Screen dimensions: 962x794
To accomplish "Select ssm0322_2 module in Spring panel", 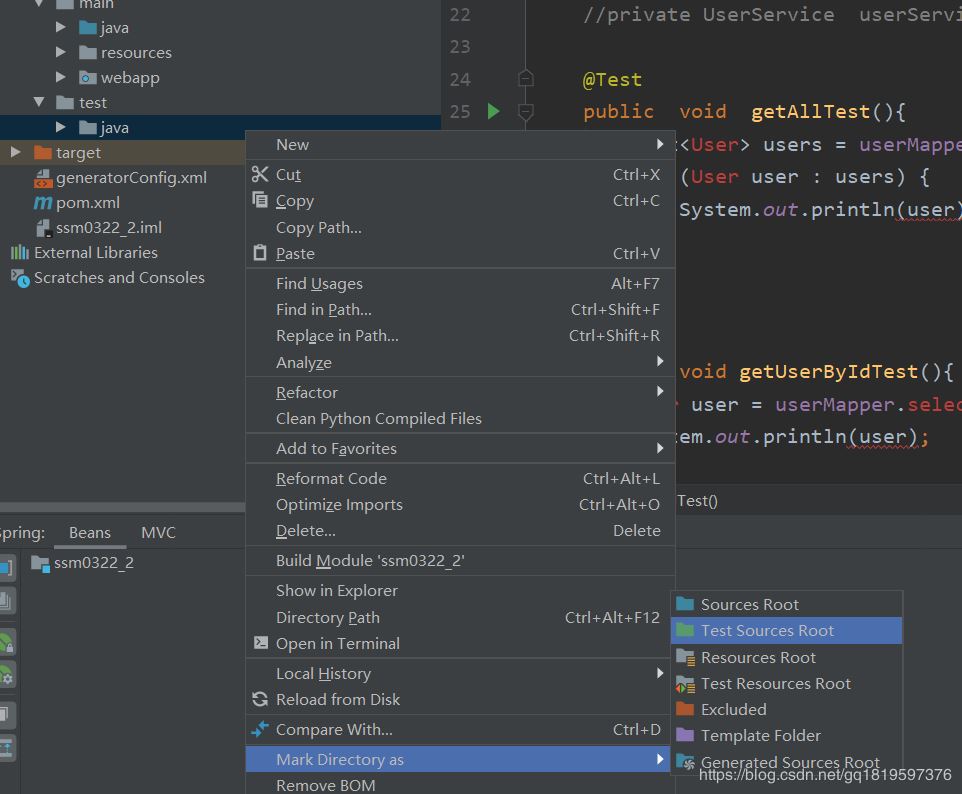I will pyautogui.click(x=93, y=562).
